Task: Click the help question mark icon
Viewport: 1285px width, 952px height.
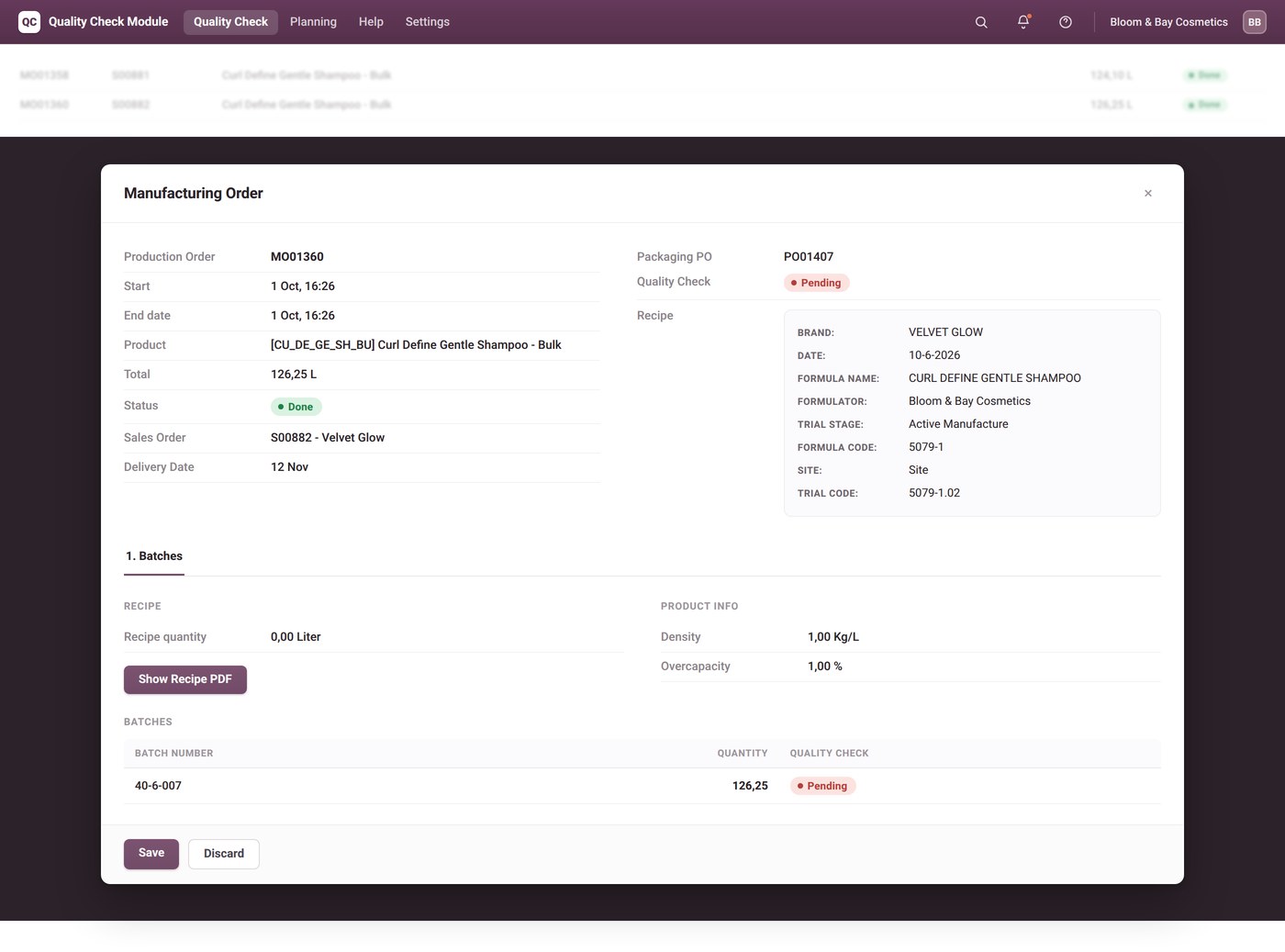Action: pos(1066,22)
